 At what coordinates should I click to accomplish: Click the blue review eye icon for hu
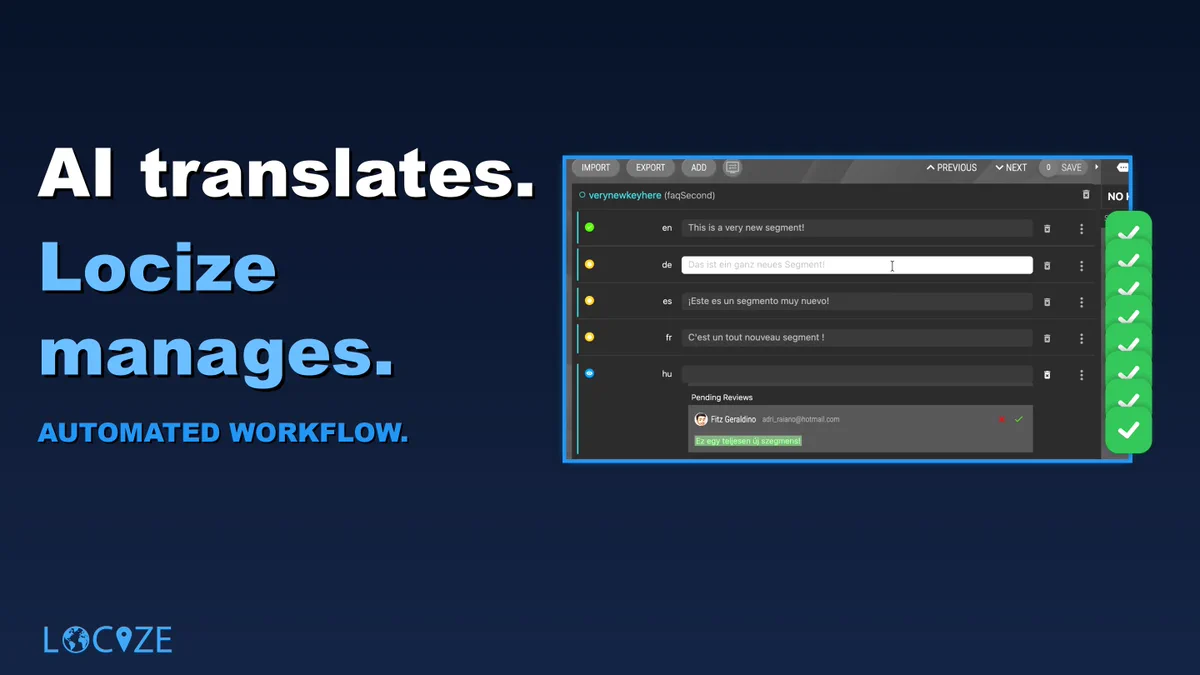589,373
